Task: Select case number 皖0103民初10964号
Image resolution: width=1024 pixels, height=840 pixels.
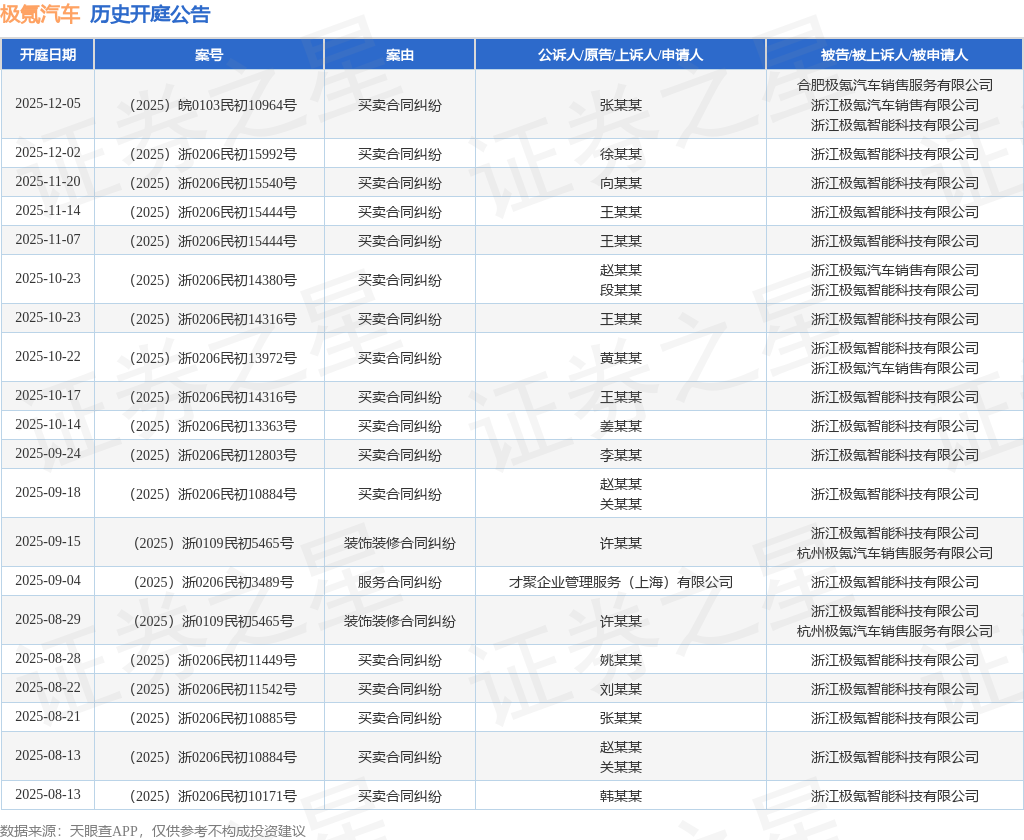Action: [x=209, y=105]
